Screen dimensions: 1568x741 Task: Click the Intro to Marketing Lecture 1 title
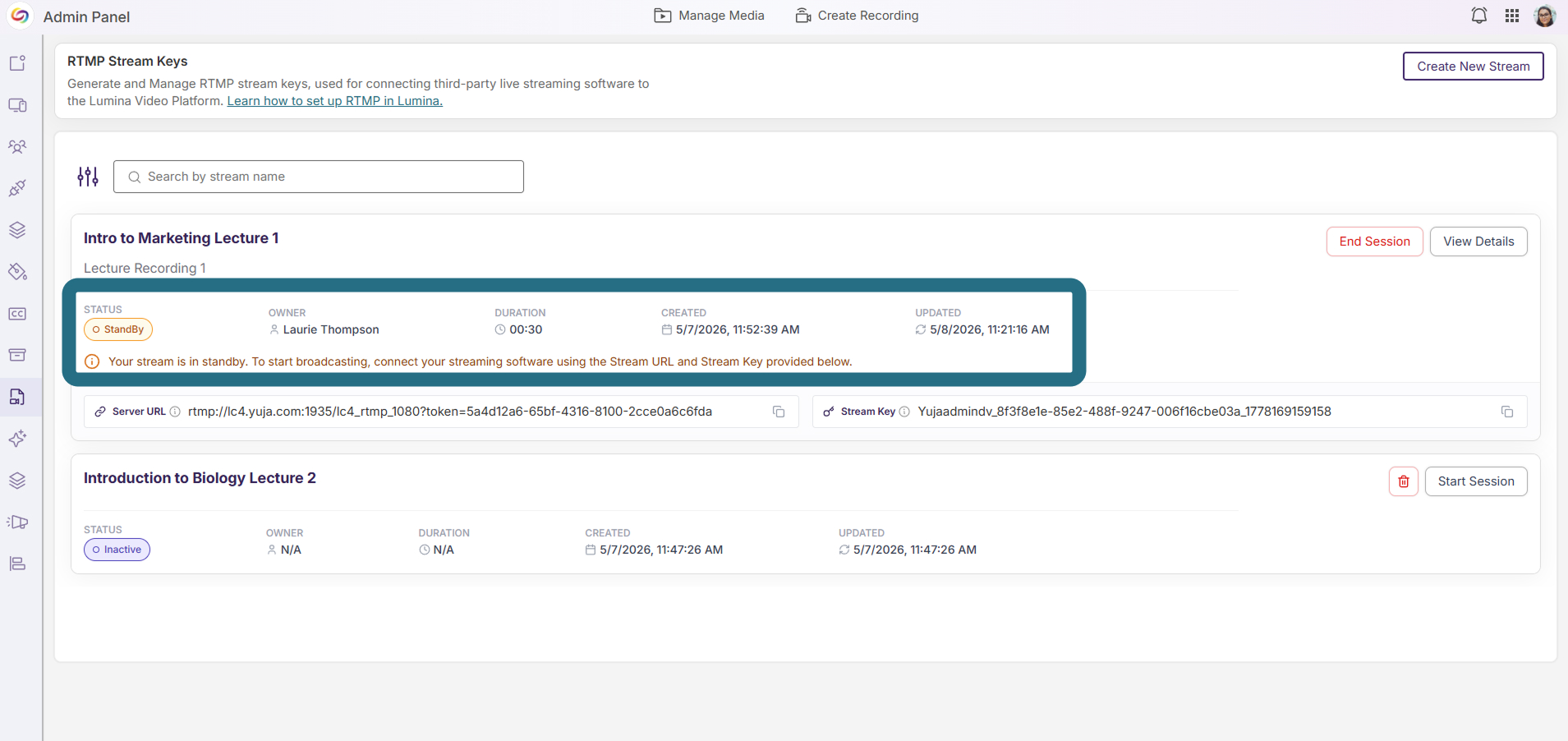(x=181, y=238)
